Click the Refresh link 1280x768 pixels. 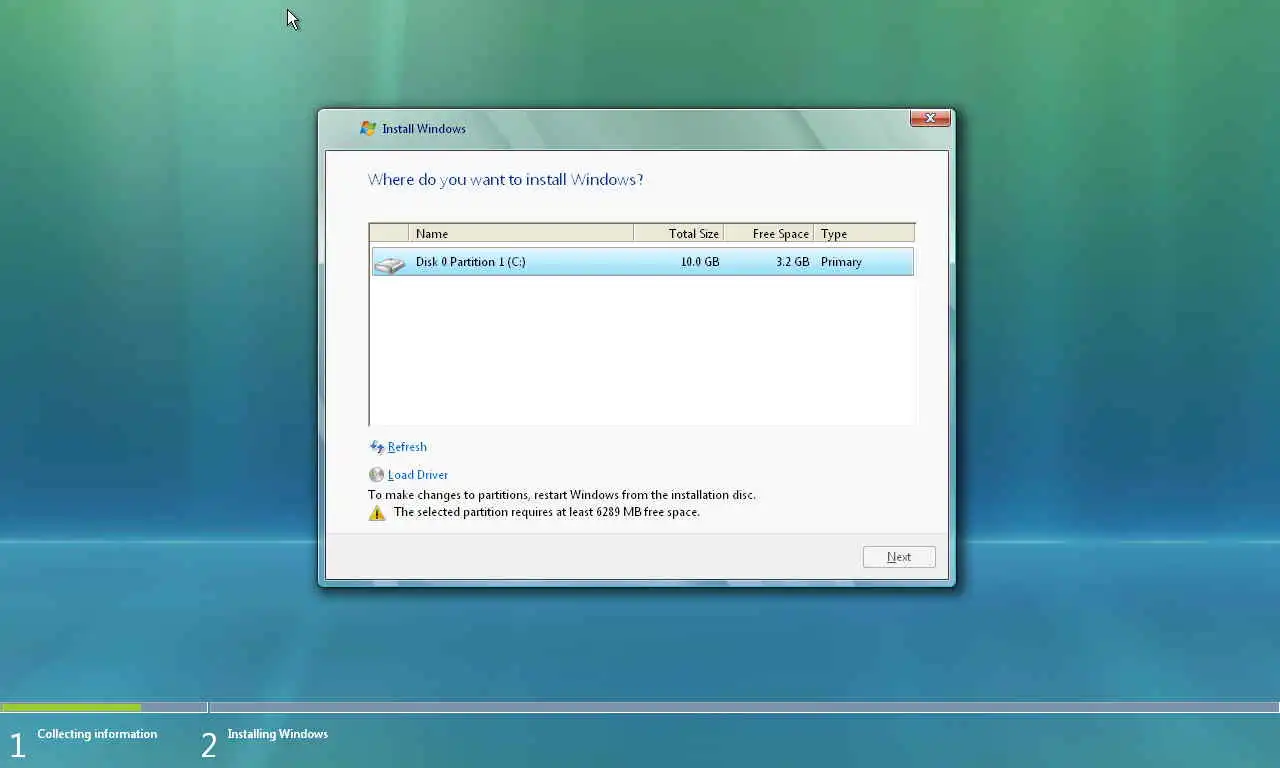coord(407,447)
